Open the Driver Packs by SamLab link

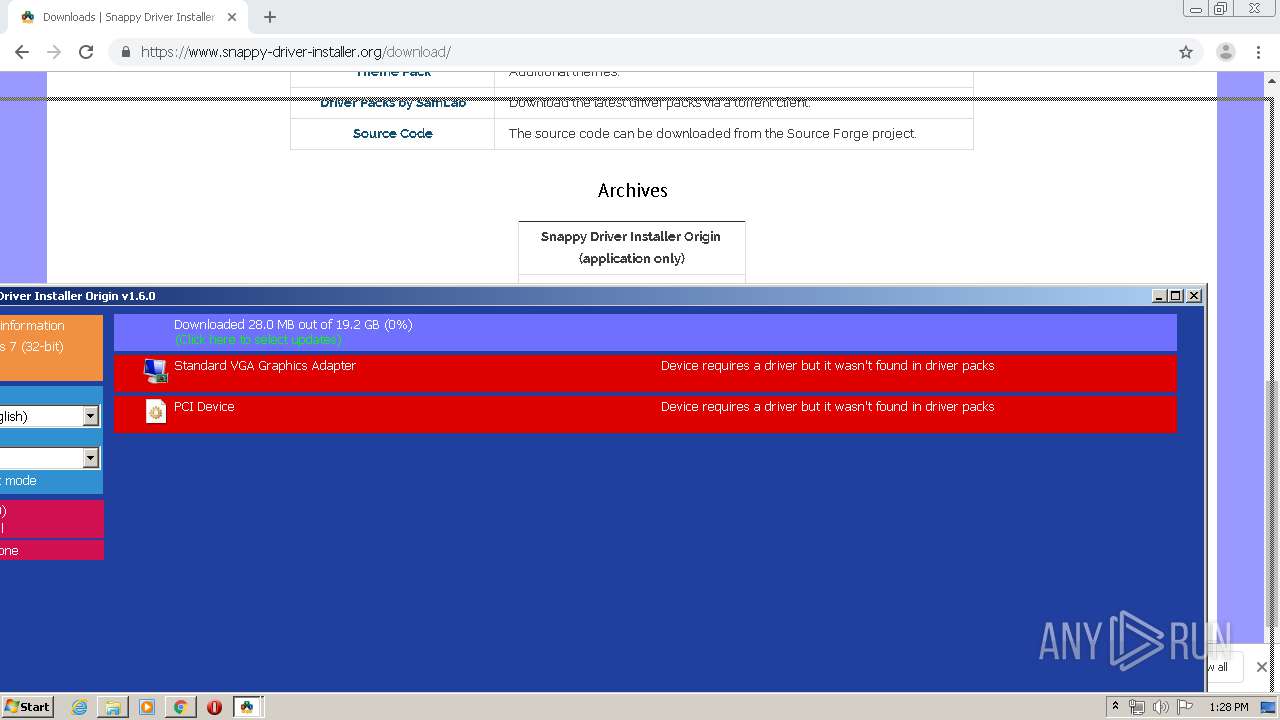point(392,102)
